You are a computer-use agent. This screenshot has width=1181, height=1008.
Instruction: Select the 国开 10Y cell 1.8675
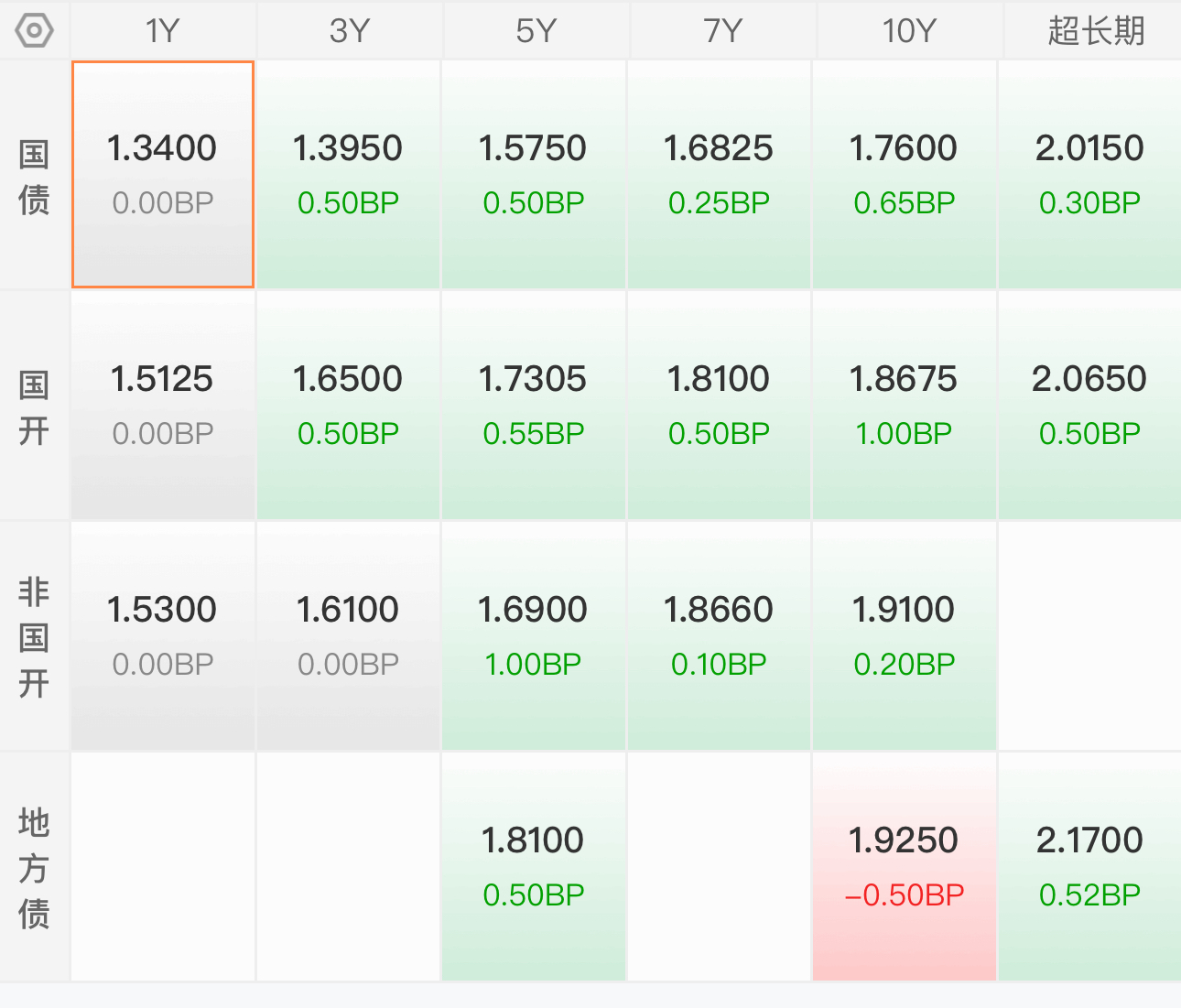905,406
